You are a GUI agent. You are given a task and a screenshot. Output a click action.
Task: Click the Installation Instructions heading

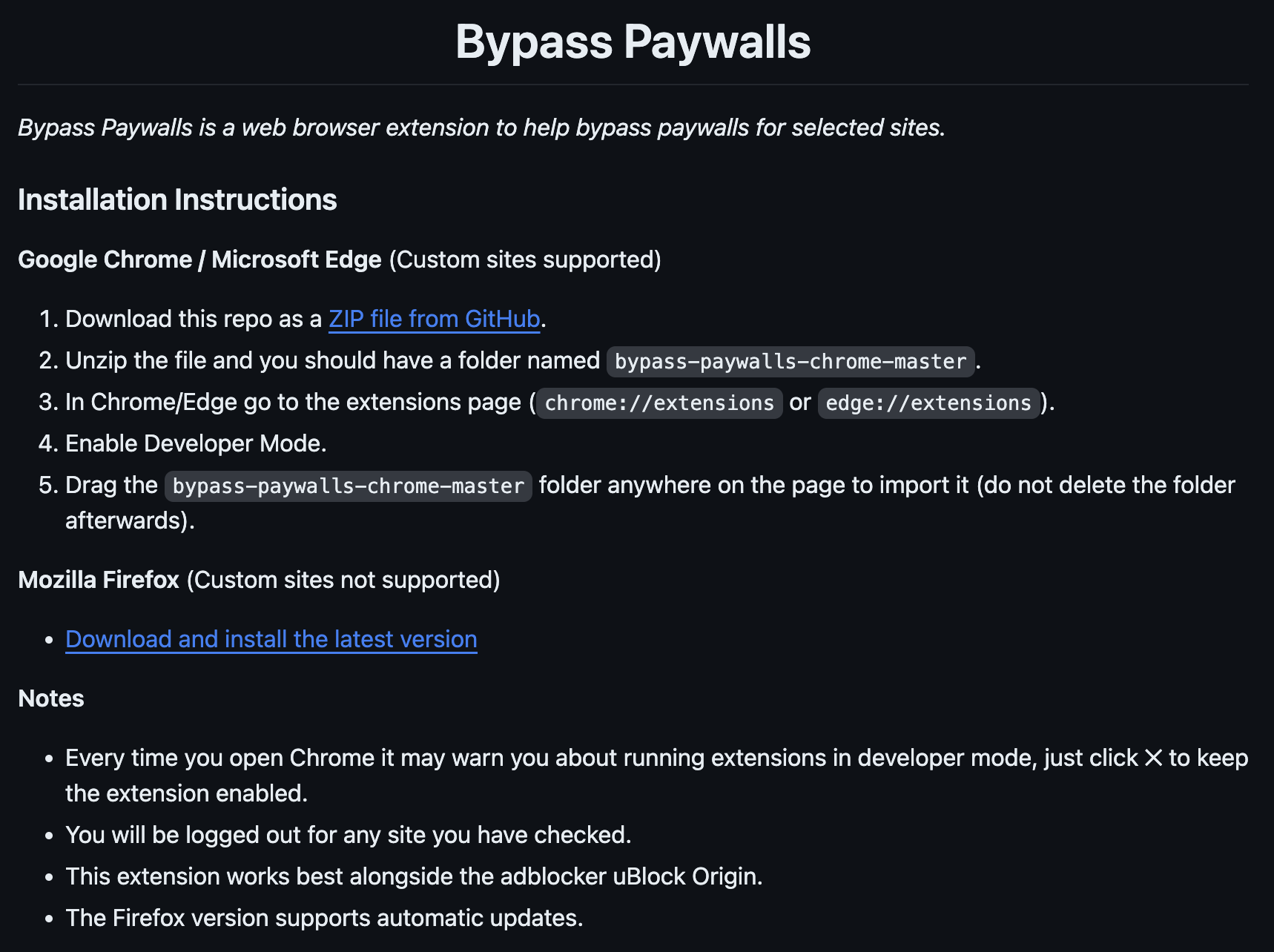(x=177, y=199)
